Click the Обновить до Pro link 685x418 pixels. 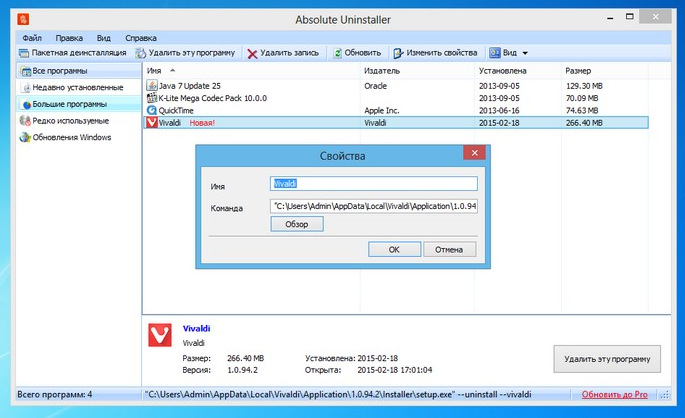coord(615,394)
